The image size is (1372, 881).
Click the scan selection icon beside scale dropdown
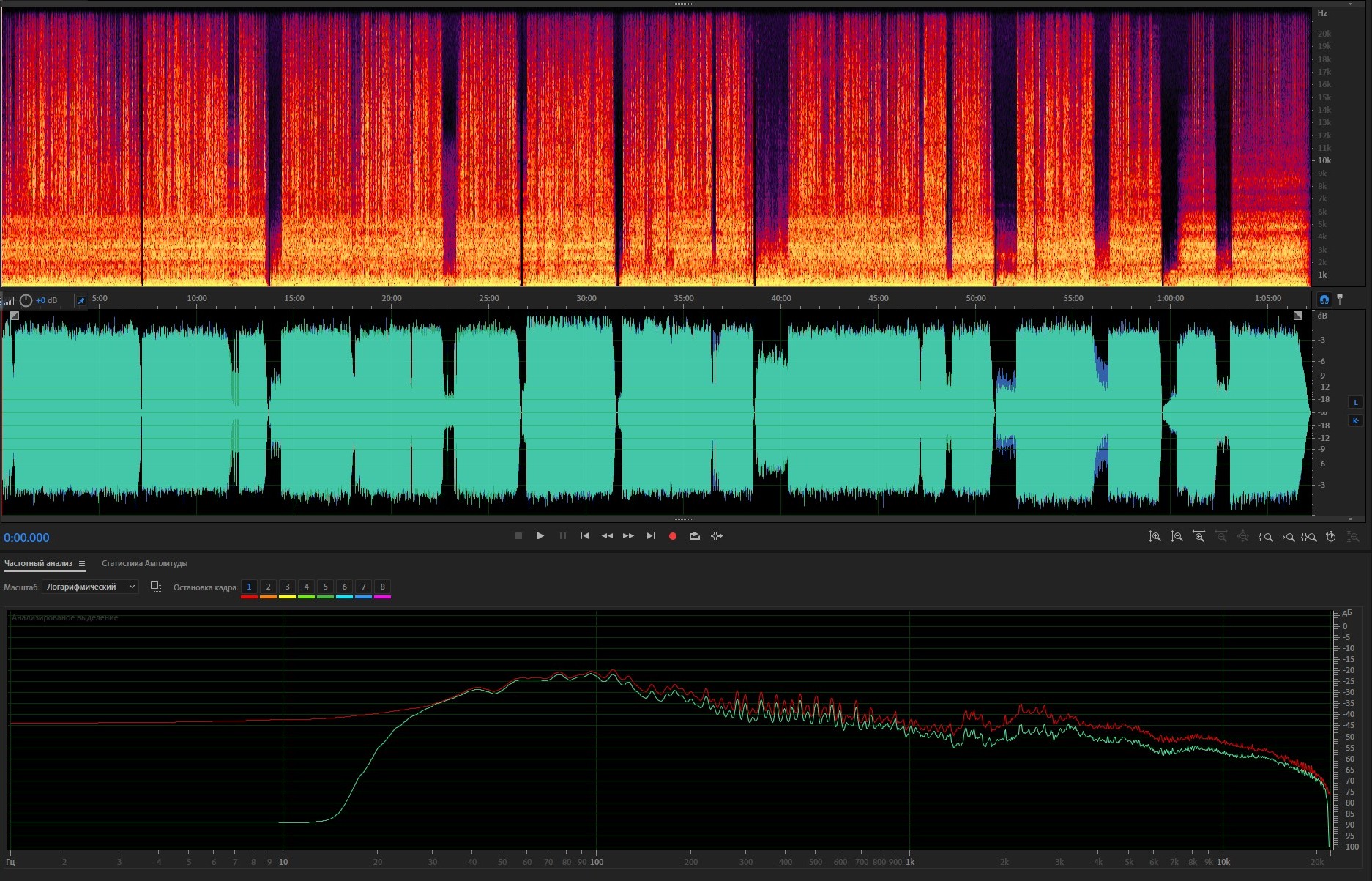(x=155, y=587)
